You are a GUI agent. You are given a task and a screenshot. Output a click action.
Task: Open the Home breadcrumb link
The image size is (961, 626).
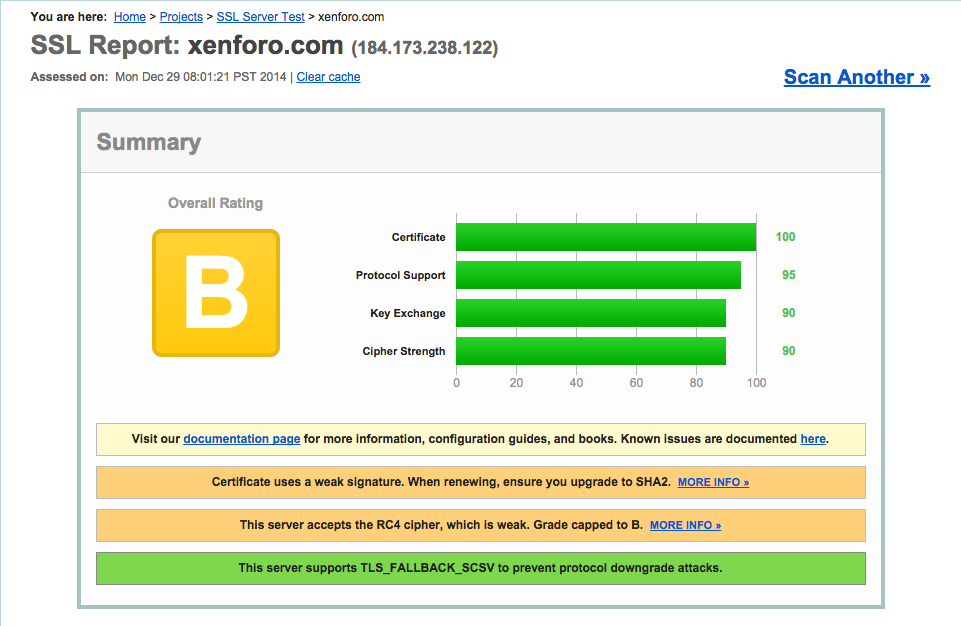(x=130, y=17)
